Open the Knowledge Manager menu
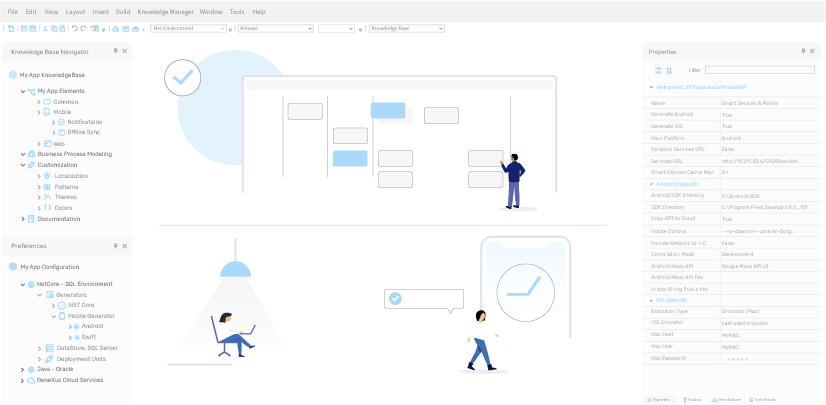 coord(166,11)
